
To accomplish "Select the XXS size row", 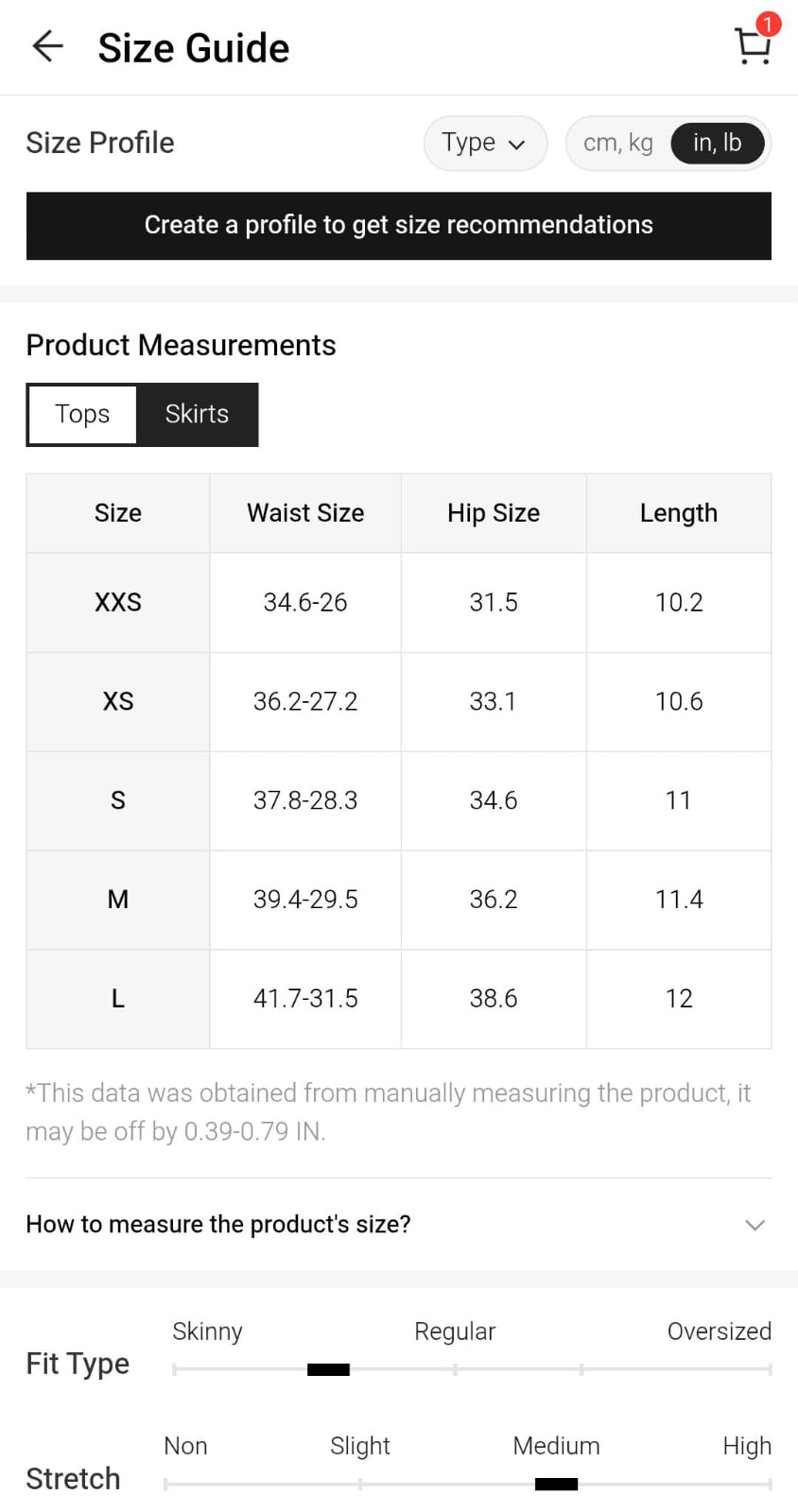I will point(118,602).
